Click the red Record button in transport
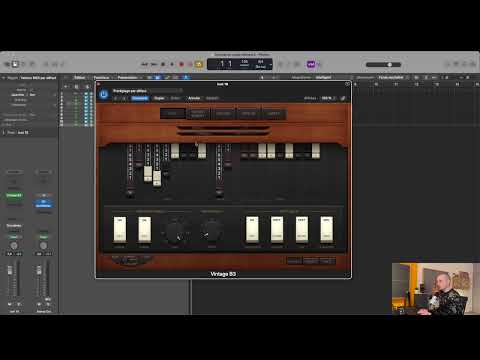480x360 pixels. [182, 64]
